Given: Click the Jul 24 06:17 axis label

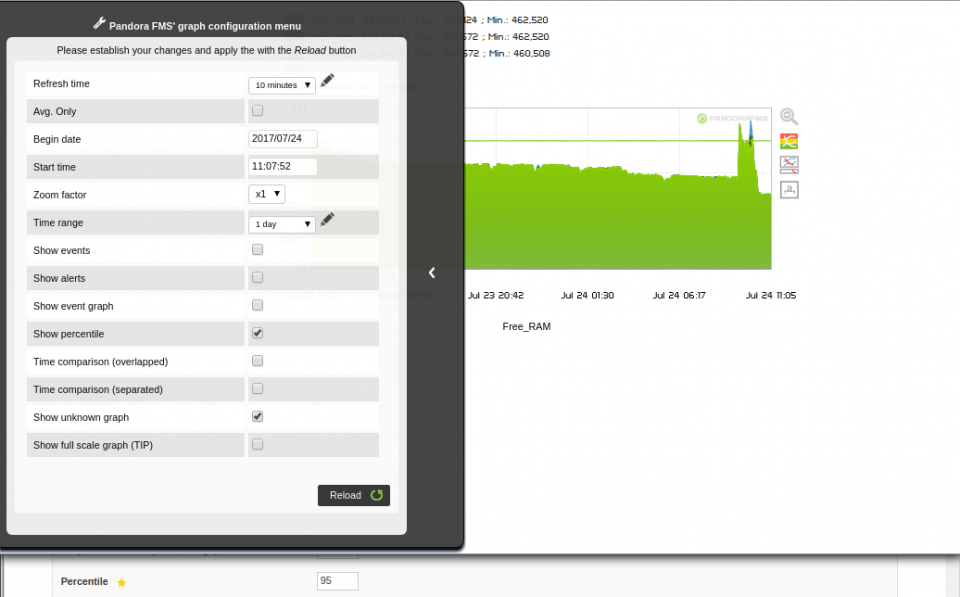Looking at the screenshot, I should pos(679,295).
